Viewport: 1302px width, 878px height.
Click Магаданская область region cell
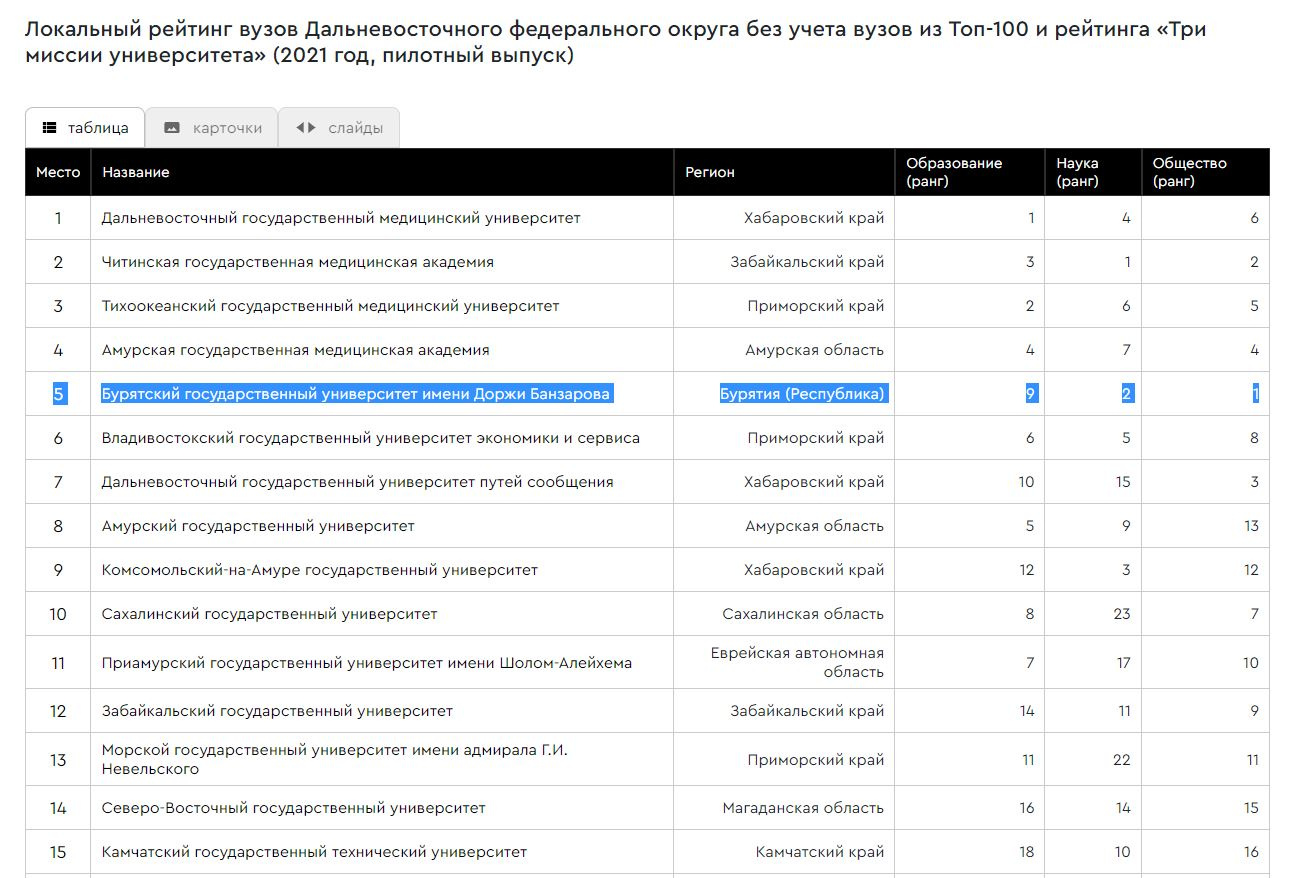[803, 808]
